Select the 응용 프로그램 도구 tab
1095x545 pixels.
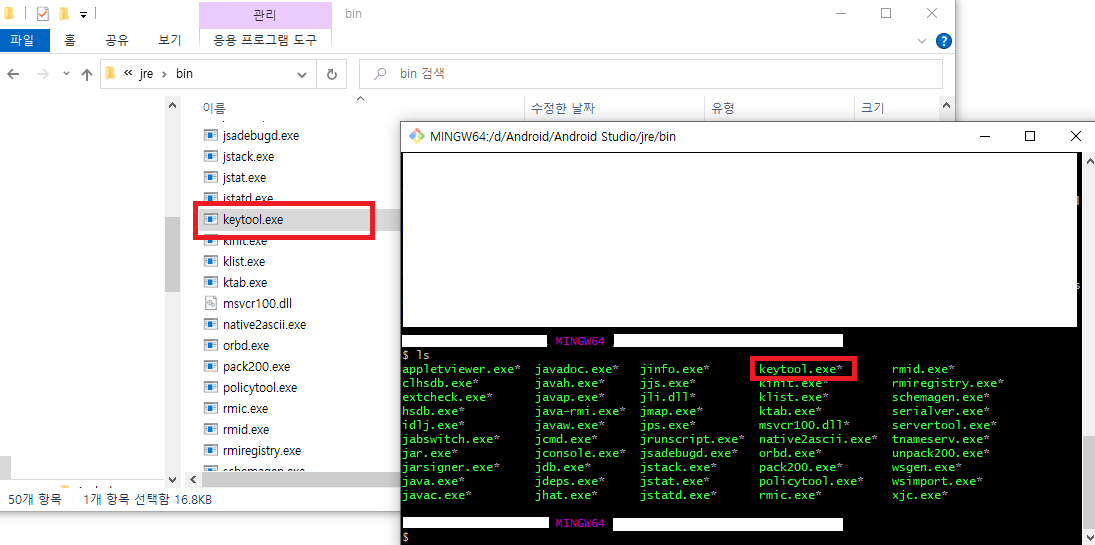click(265, 41)
